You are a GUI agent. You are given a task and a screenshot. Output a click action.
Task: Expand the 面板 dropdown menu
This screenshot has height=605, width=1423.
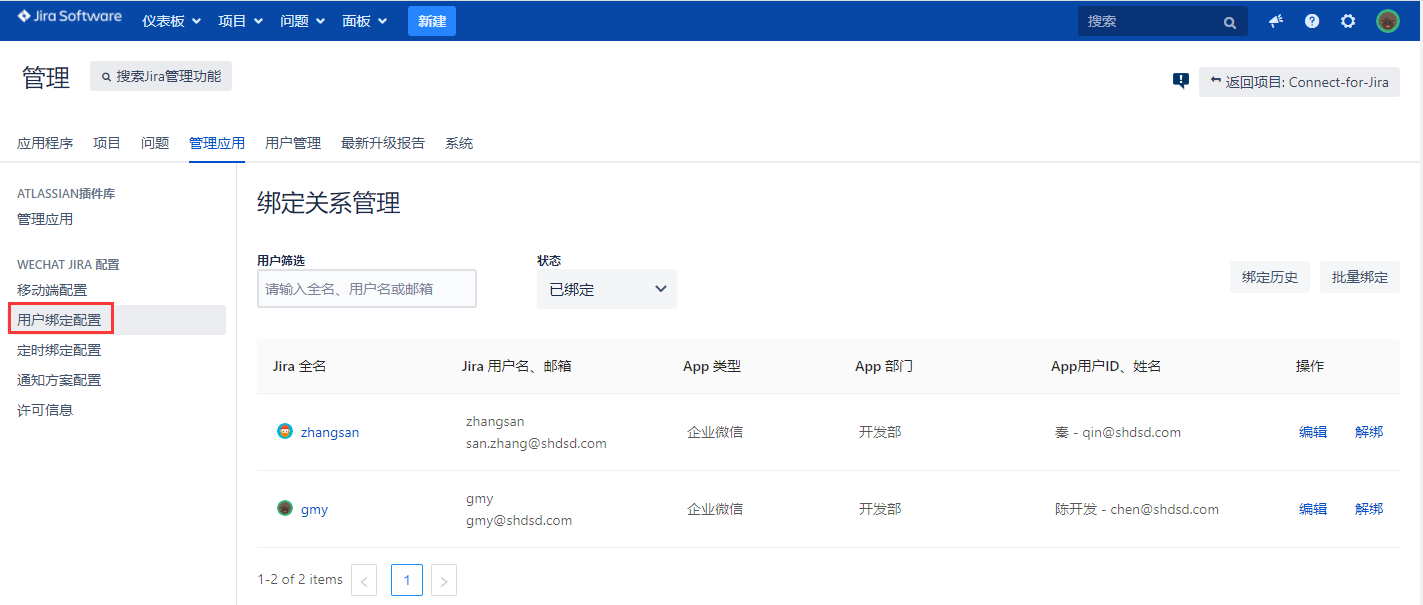364,21
